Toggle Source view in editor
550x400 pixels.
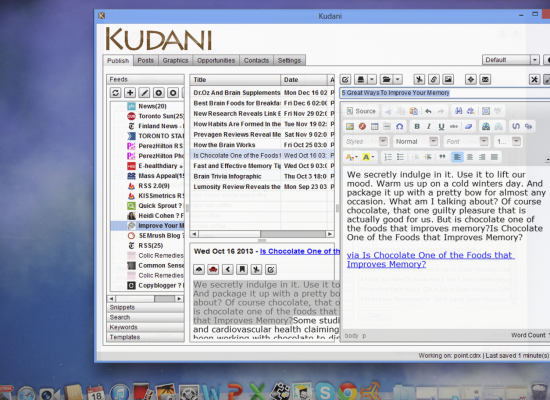click(361, 111)
